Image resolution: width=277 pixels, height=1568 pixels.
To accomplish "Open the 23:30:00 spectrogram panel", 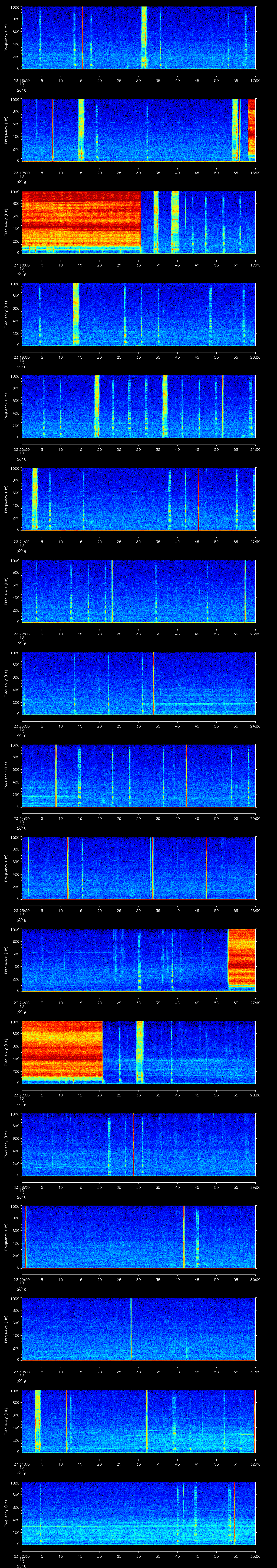I will [x=138, y=1329].
